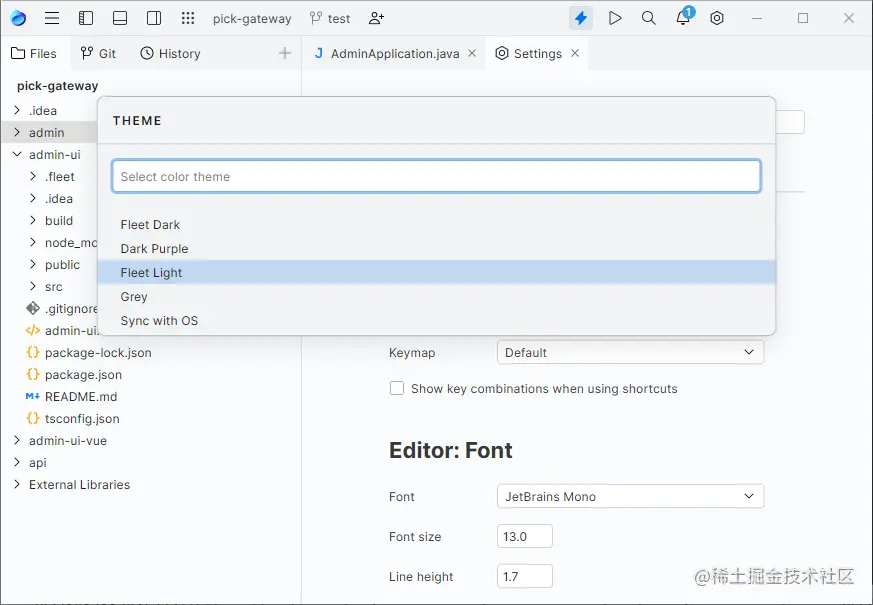
Task: Open the tools grid icon
Action: click(x=188, y=18)
